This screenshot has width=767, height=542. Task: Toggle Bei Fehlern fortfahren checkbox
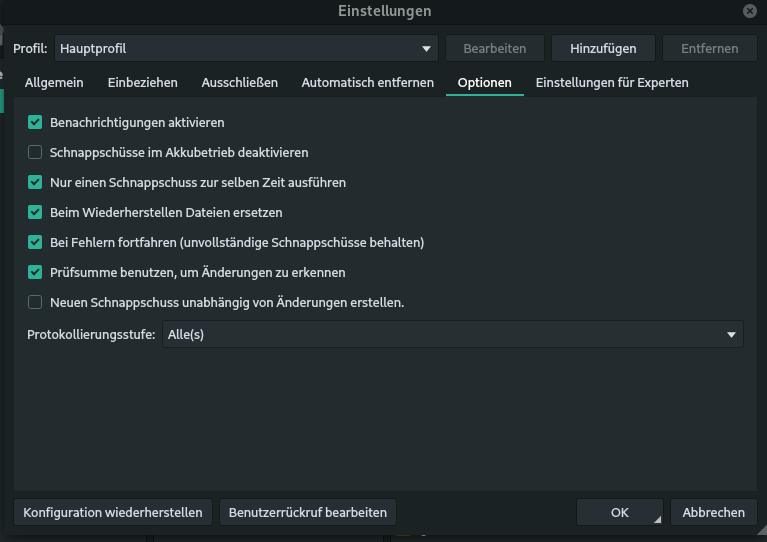coord(35,242)
